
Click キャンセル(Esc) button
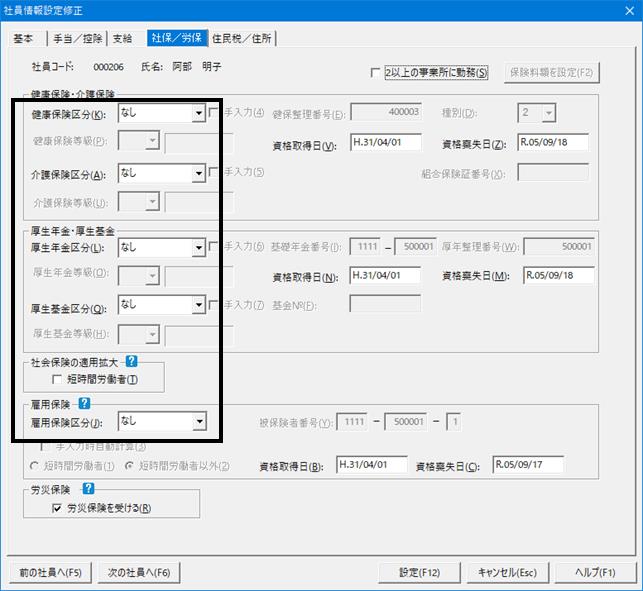pyautogui.click(x=508, y=573)
